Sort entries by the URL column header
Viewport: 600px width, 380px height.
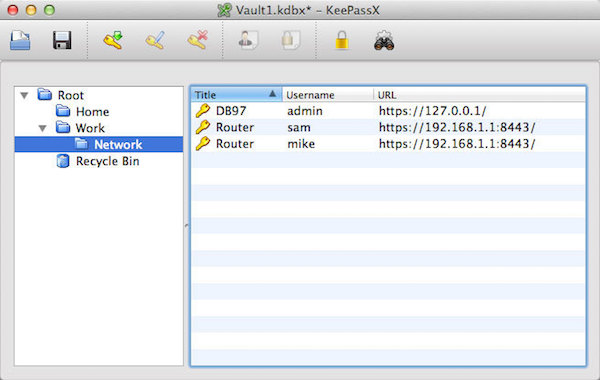(x=479, y=95)
